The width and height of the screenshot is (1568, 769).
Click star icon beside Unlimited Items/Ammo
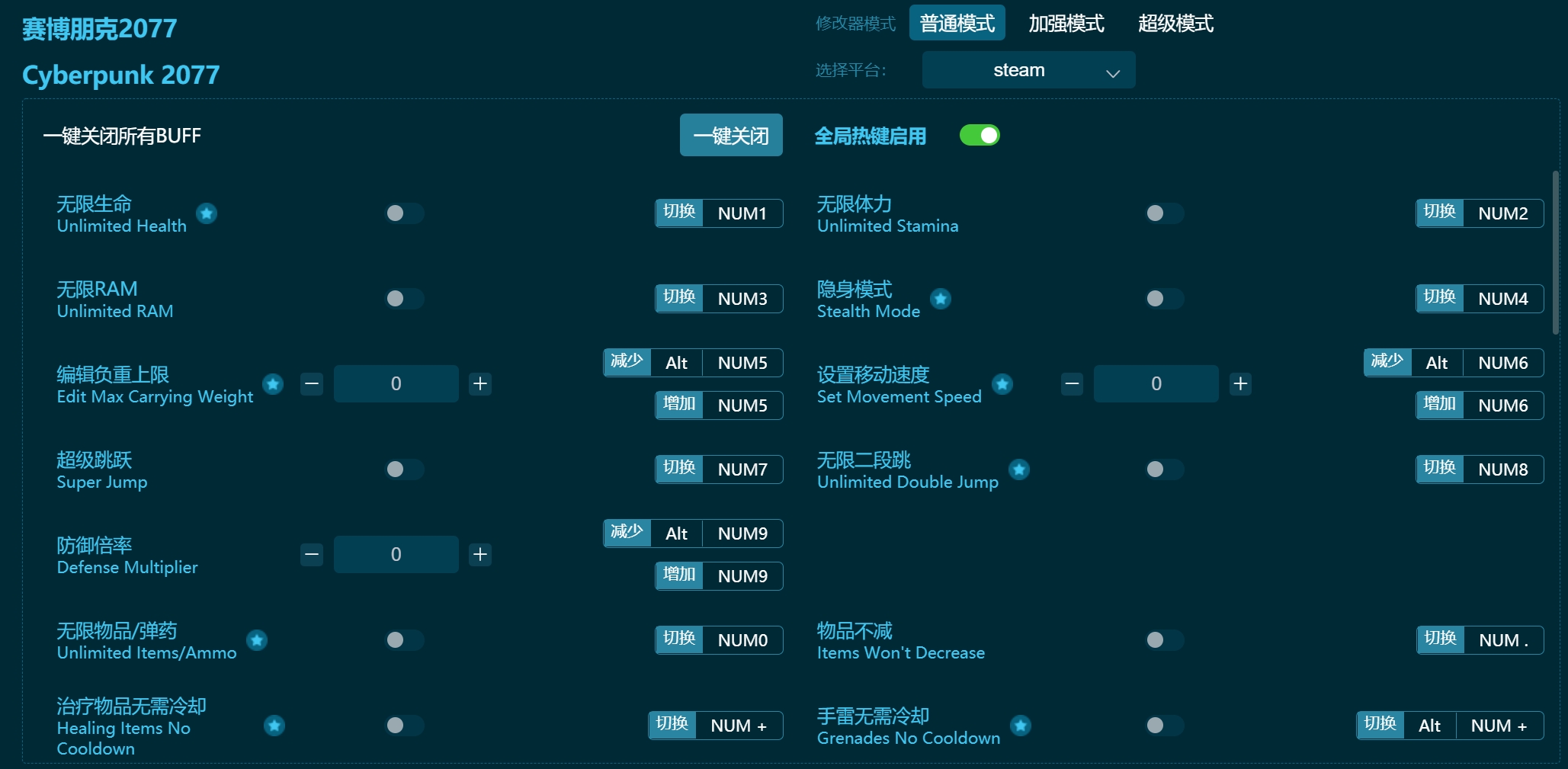(x=257, y=640)
